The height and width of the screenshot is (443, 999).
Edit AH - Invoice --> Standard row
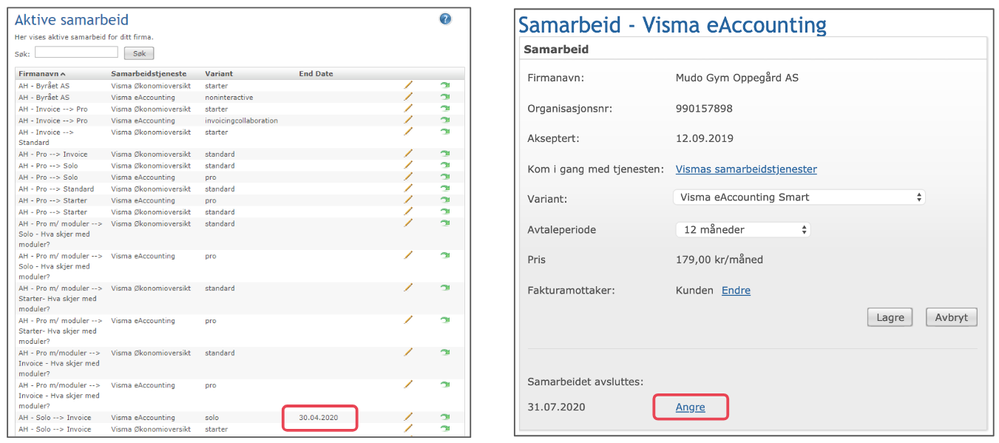click(x=408, y=131)
